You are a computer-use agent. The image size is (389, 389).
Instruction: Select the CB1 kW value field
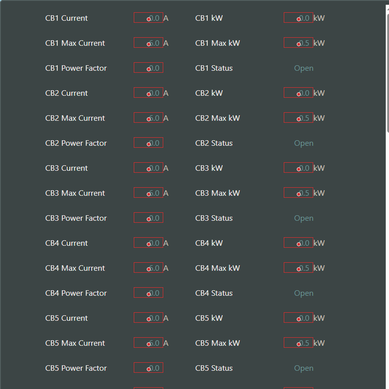pos(298,18)
